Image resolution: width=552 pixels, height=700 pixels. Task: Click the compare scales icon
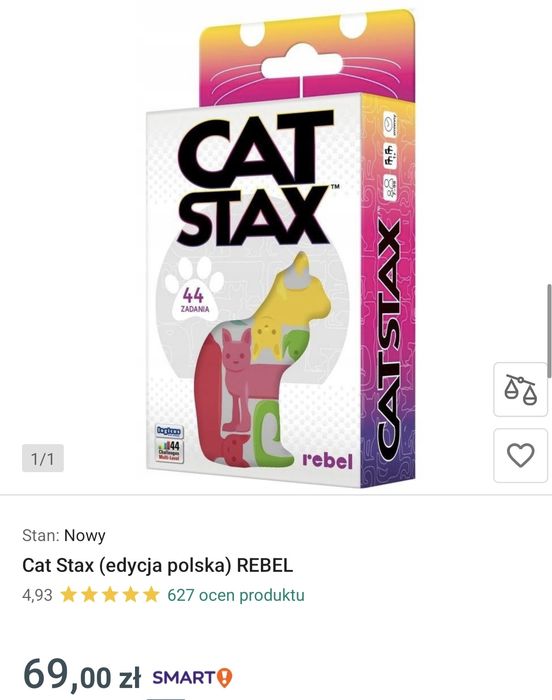pos(520,390)
